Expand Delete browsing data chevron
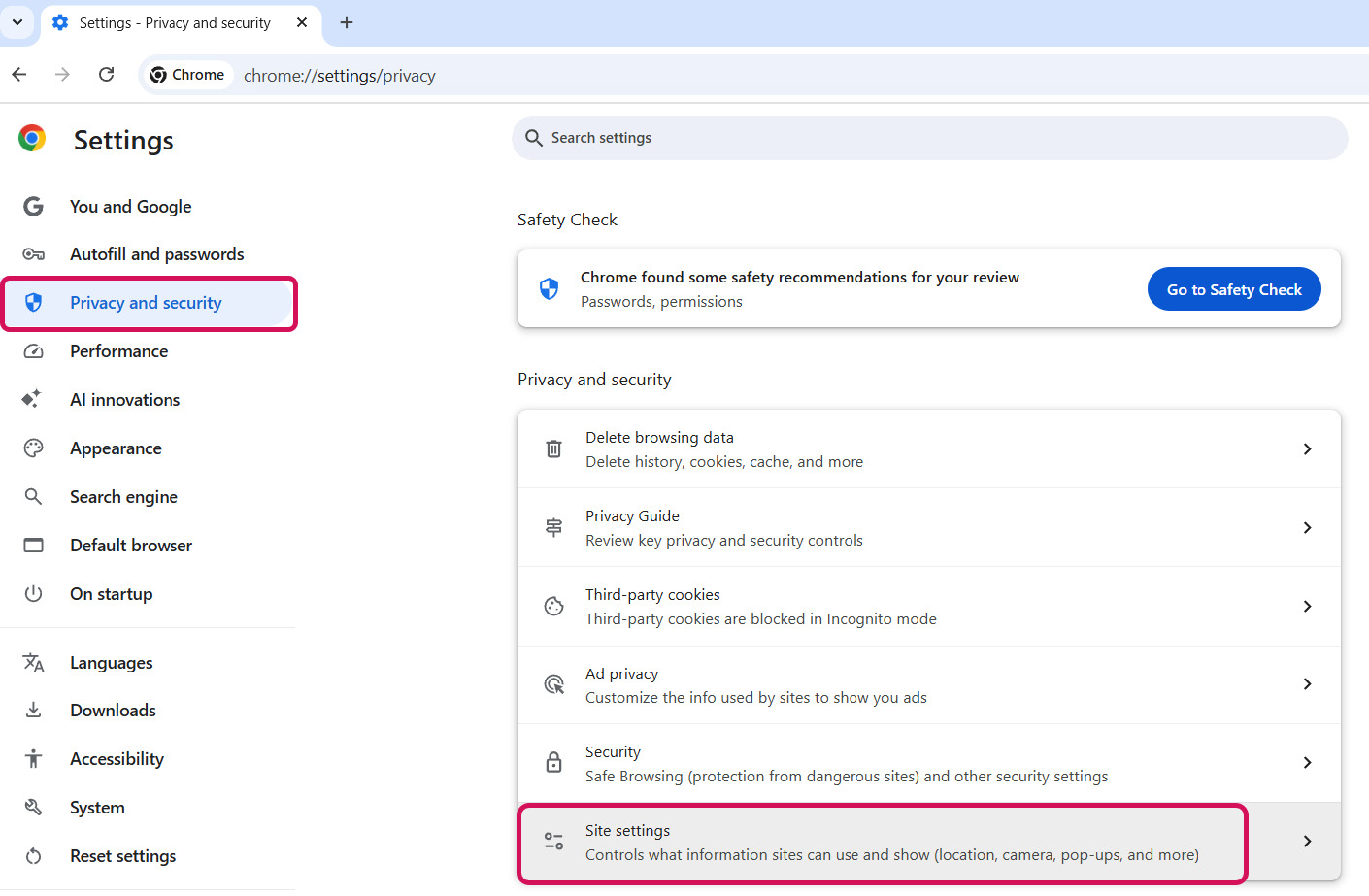This screenshot has height=896, width=1369. pos(1307,448)
